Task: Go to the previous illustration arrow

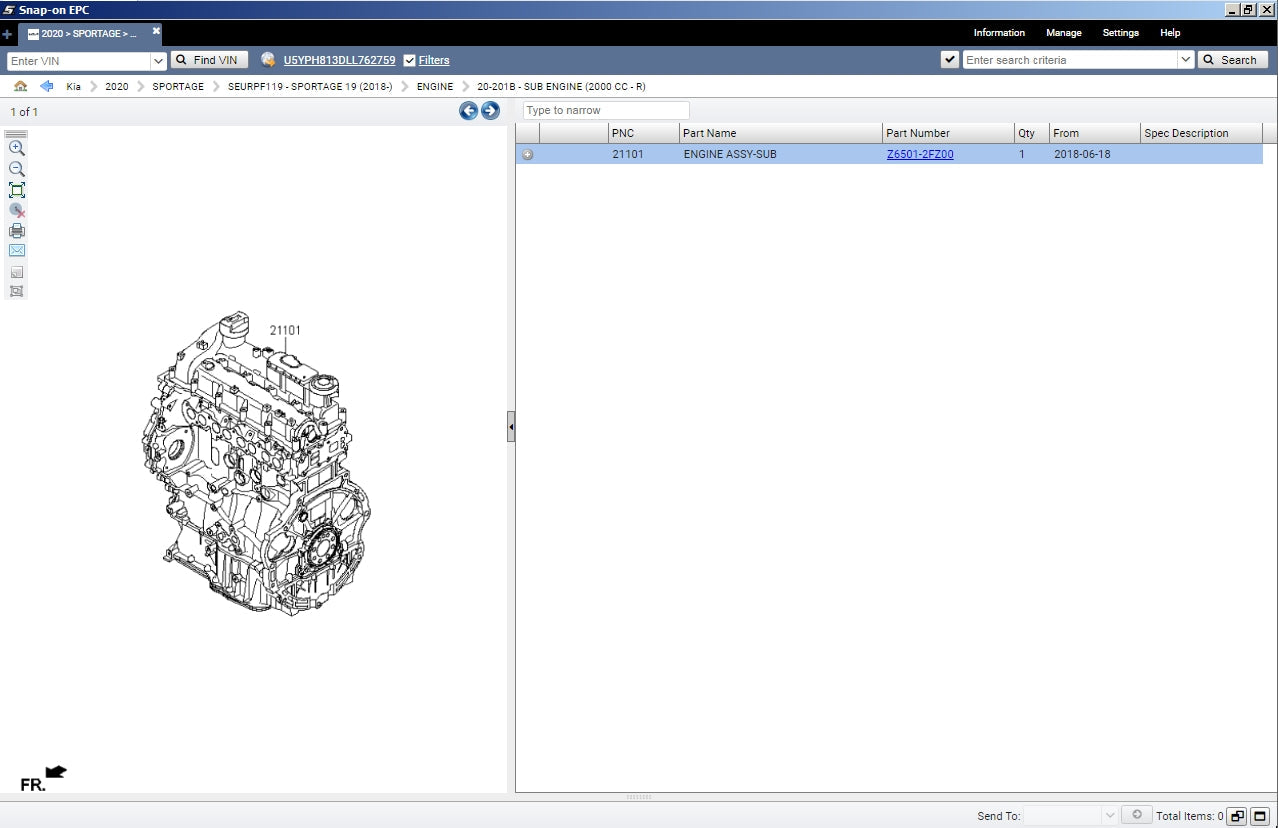Action: 468,111
